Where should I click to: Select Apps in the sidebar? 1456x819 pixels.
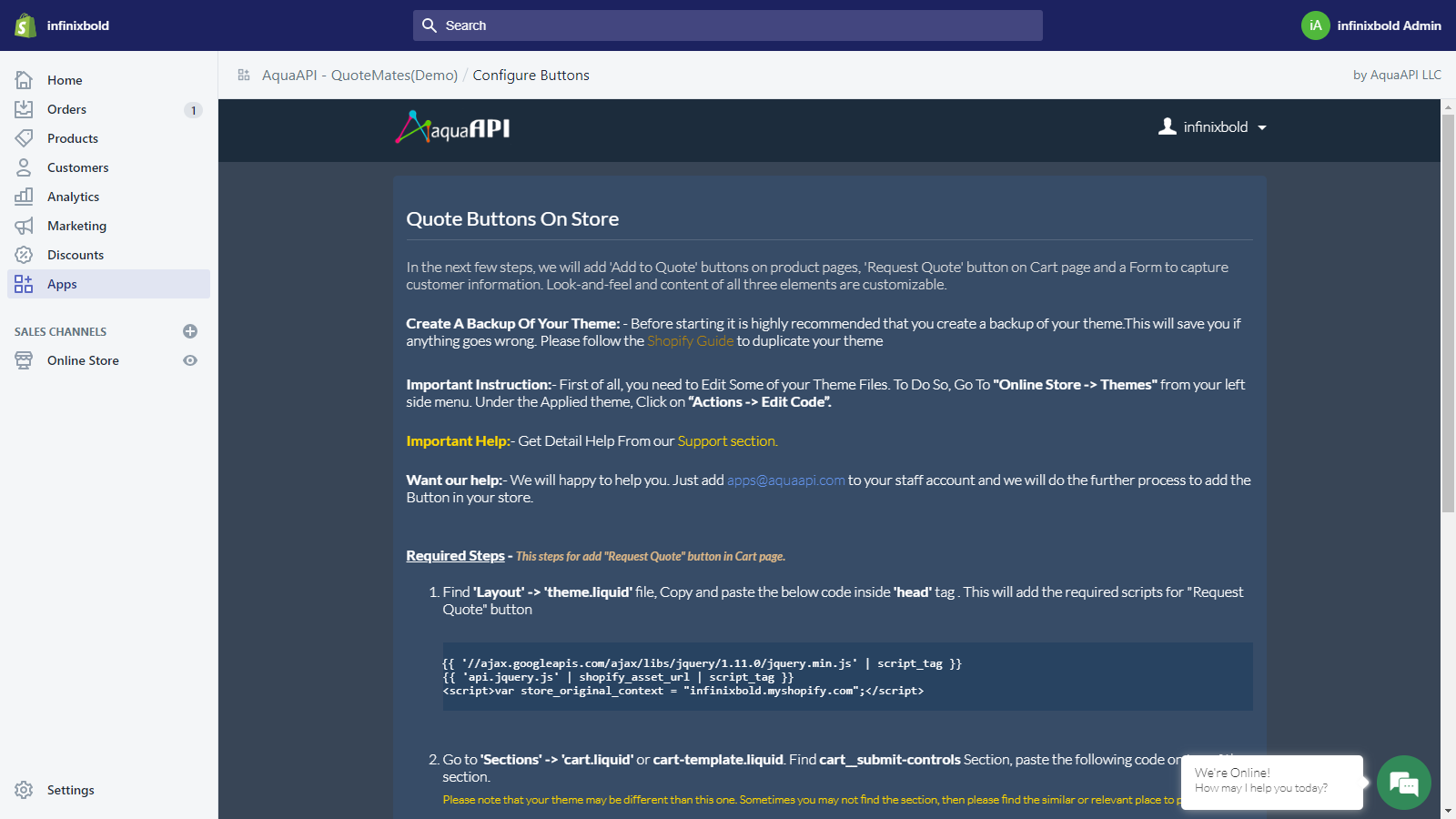tap(109, 284)
